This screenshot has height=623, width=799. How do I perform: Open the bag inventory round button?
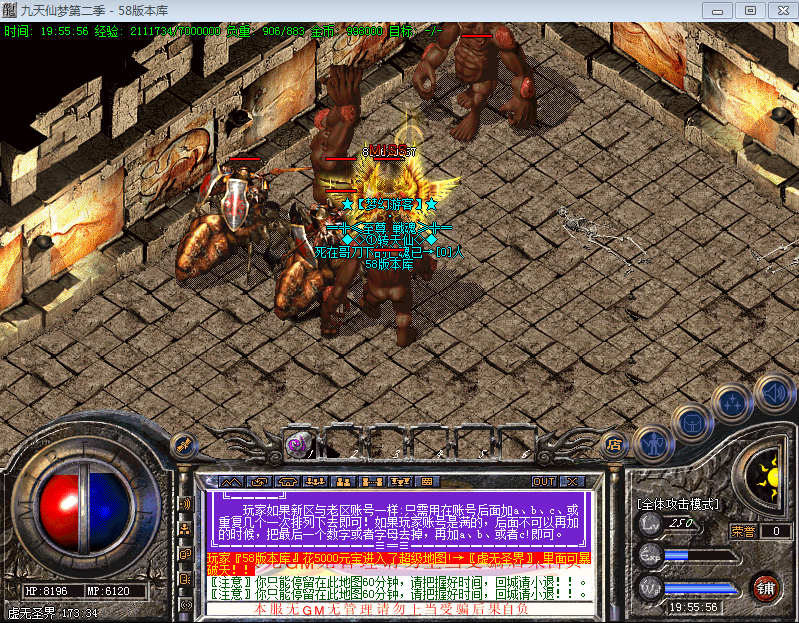694,422
